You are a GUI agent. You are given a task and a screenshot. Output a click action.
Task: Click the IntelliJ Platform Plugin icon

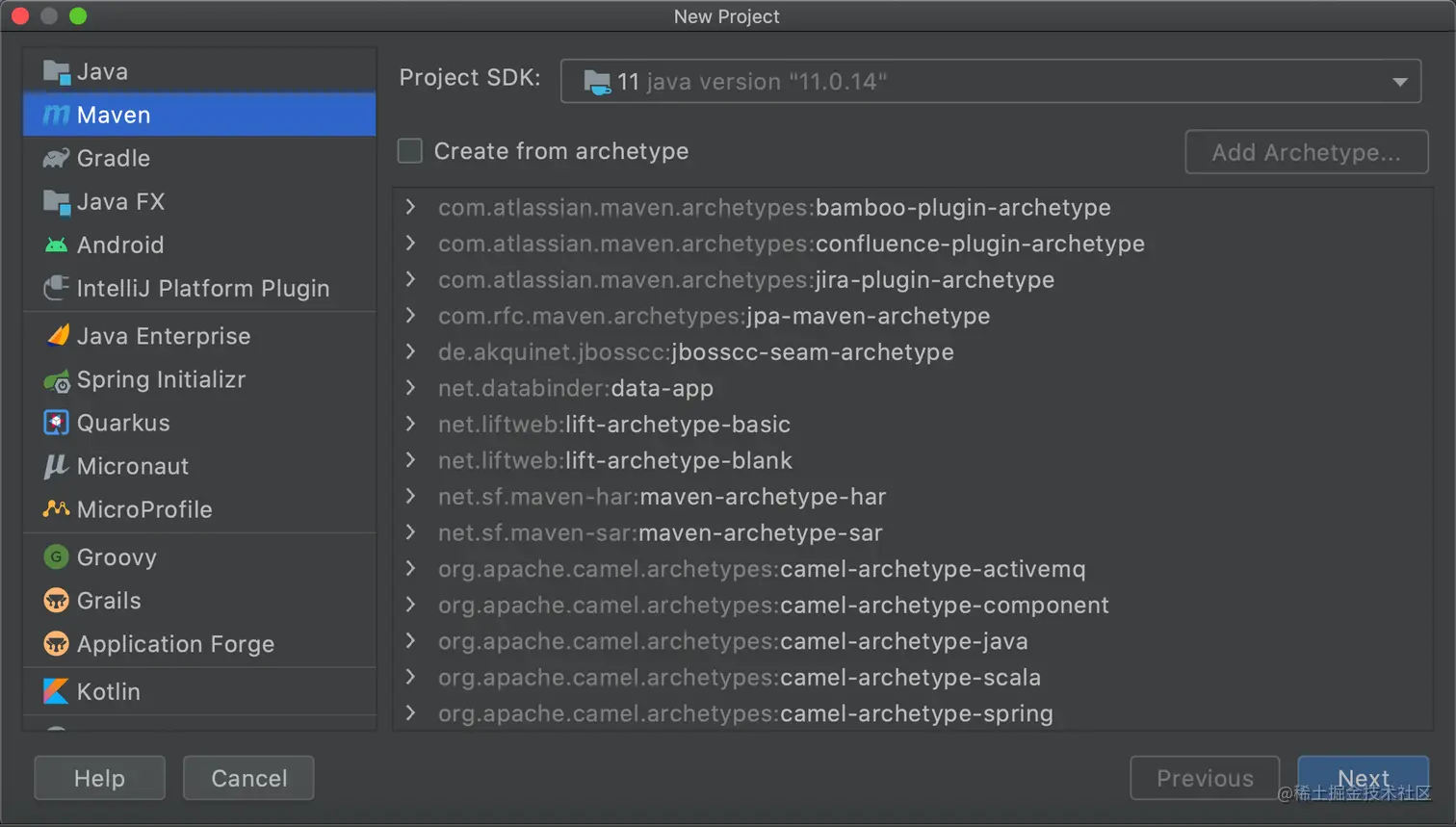pos(56,288)
